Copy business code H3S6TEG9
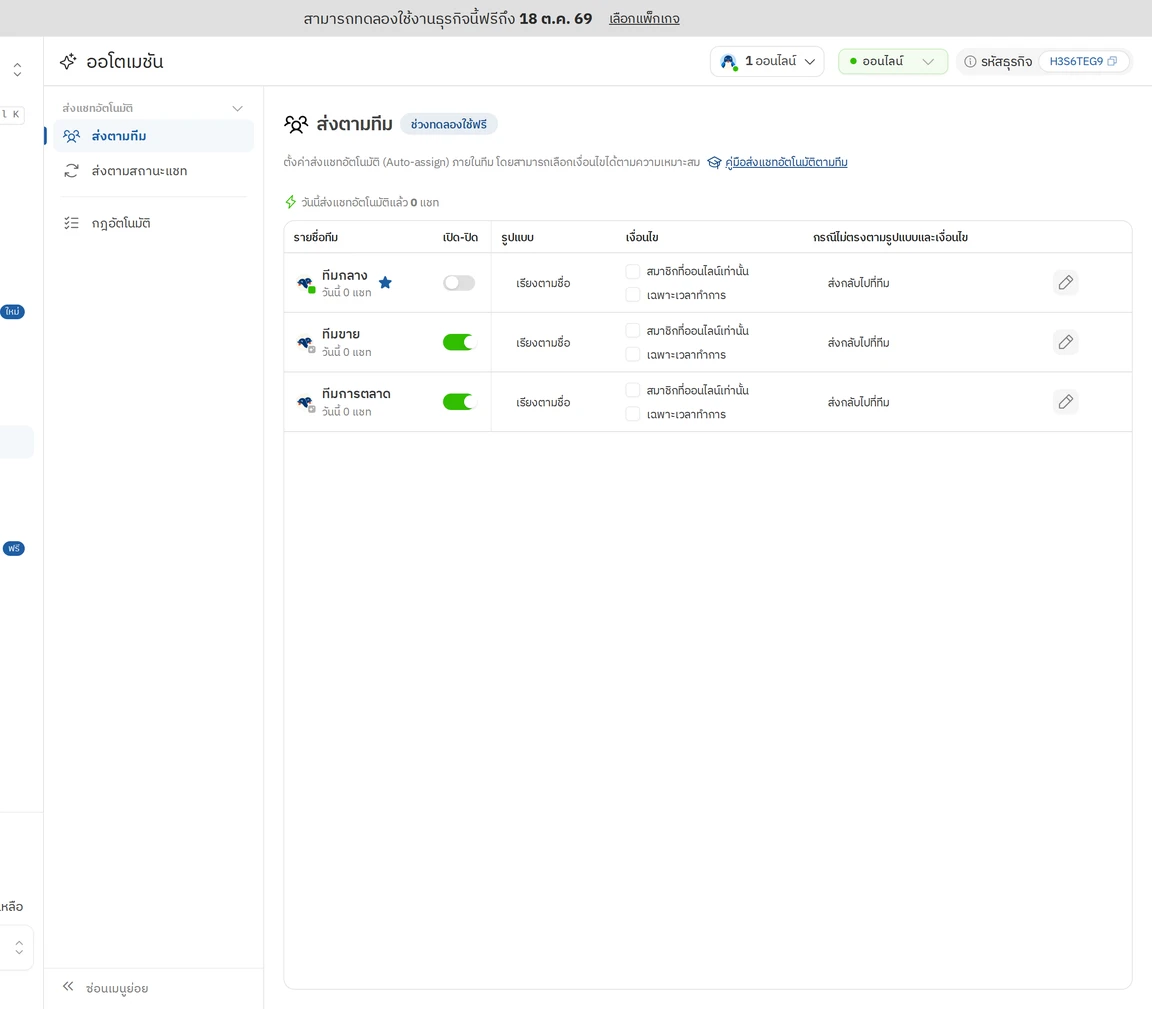1152x1009 pixels. click(1112, 61)
